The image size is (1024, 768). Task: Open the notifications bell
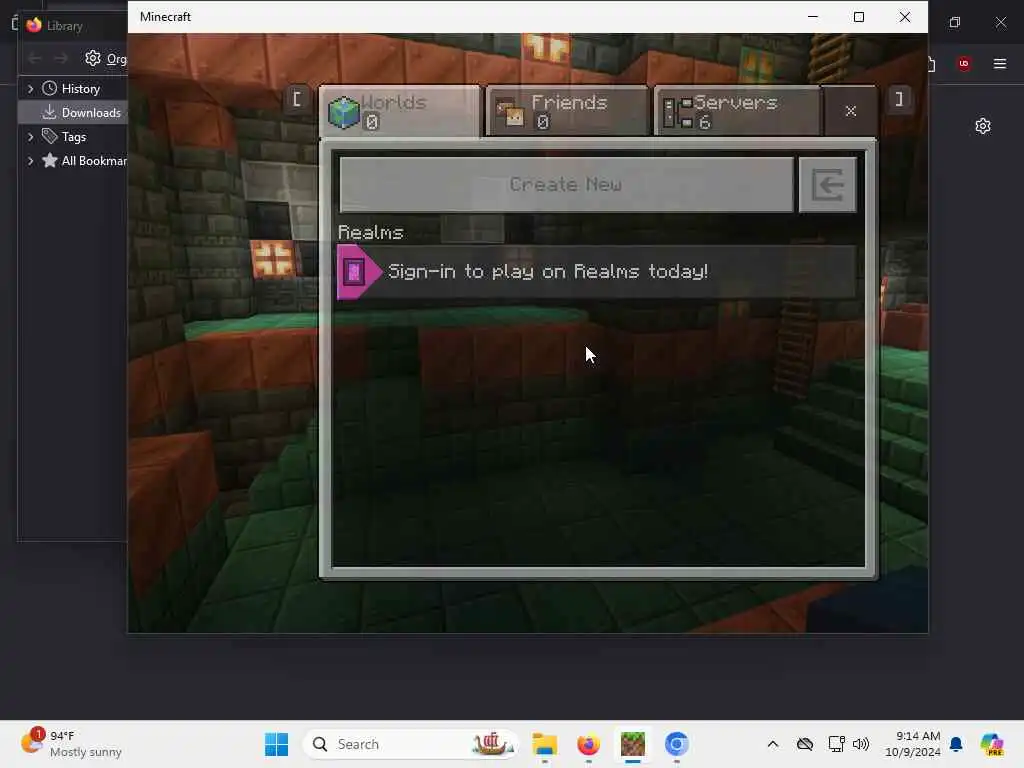pyautogui.click(x=956, y=744)
